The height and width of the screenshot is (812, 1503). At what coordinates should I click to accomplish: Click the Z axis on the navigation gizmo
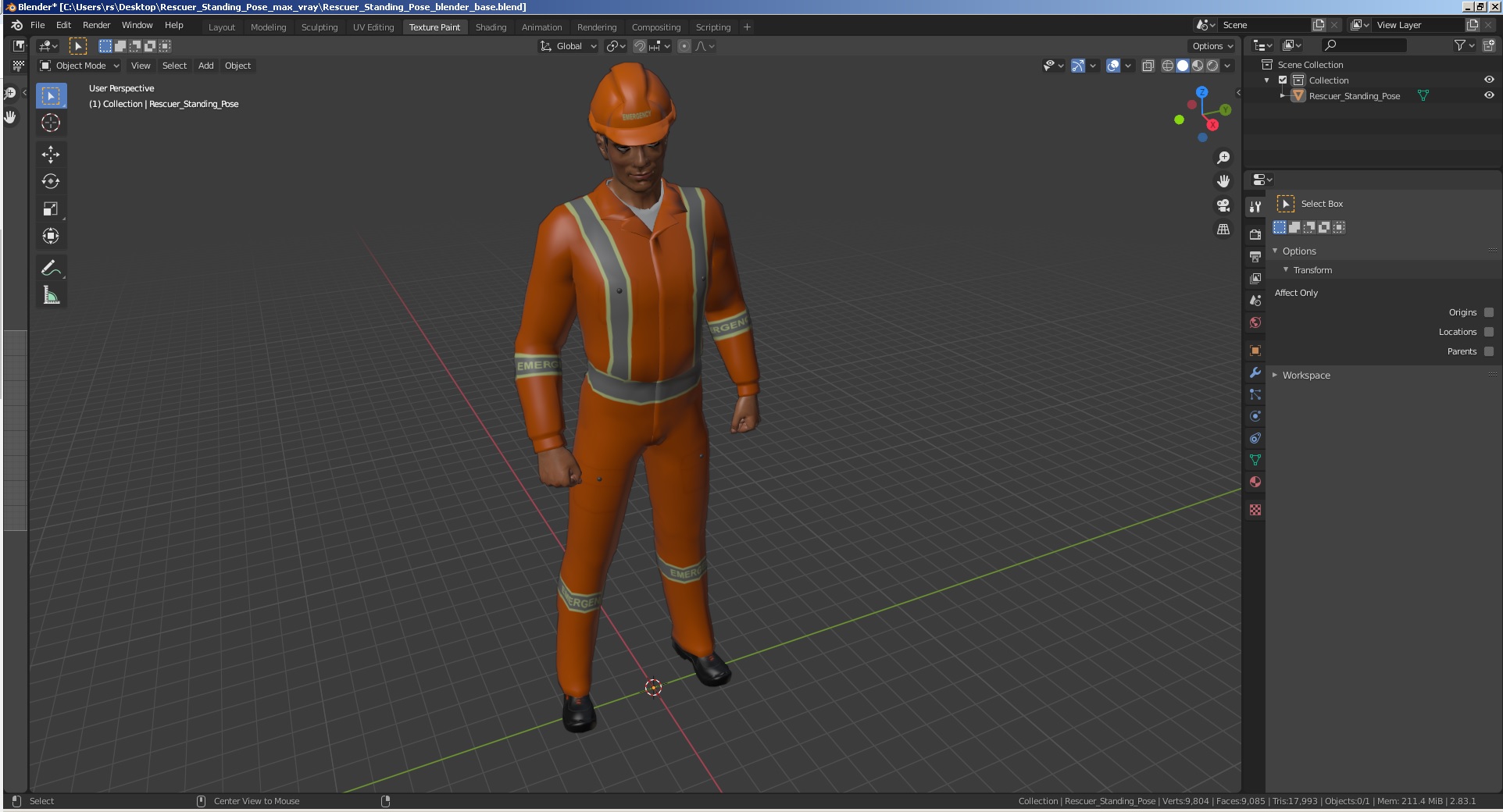click(1202, 92)
